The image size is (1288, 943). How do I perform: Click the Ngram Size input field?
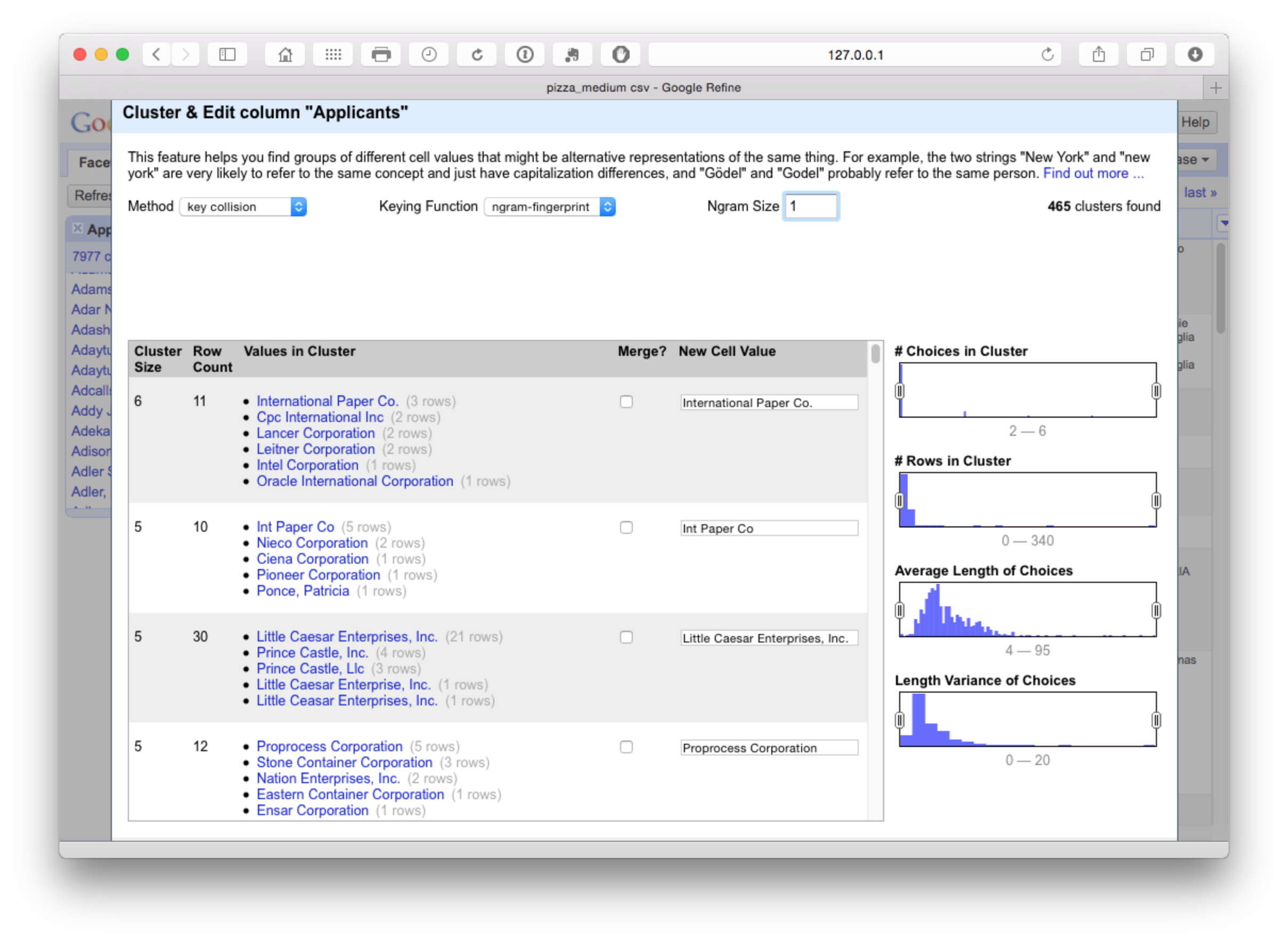coord(810,207)
